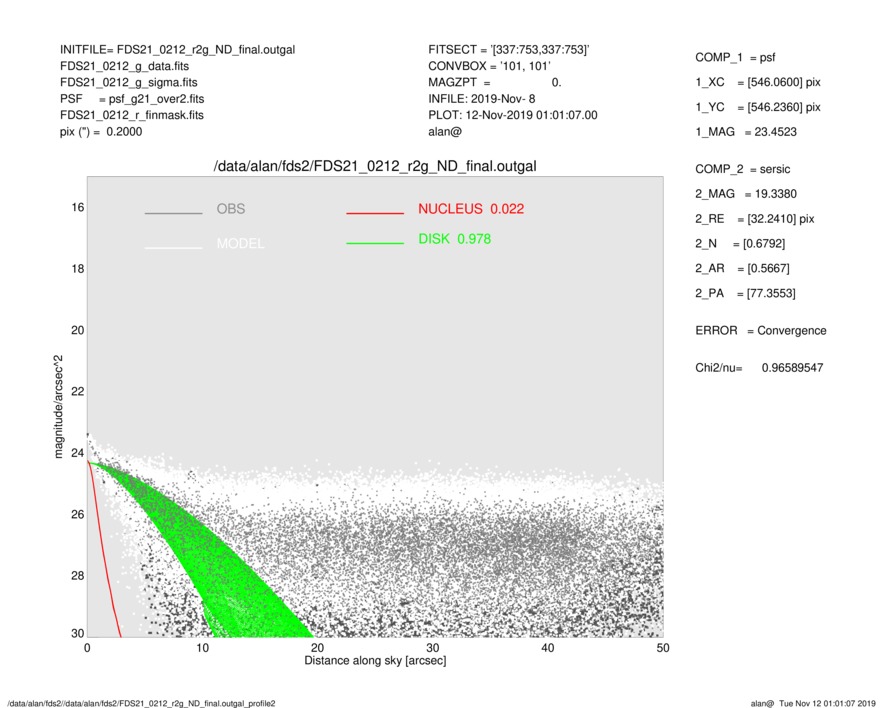Click the x-axis tick label 40
The height and width of the screenshot is (708, 885).
547,648
